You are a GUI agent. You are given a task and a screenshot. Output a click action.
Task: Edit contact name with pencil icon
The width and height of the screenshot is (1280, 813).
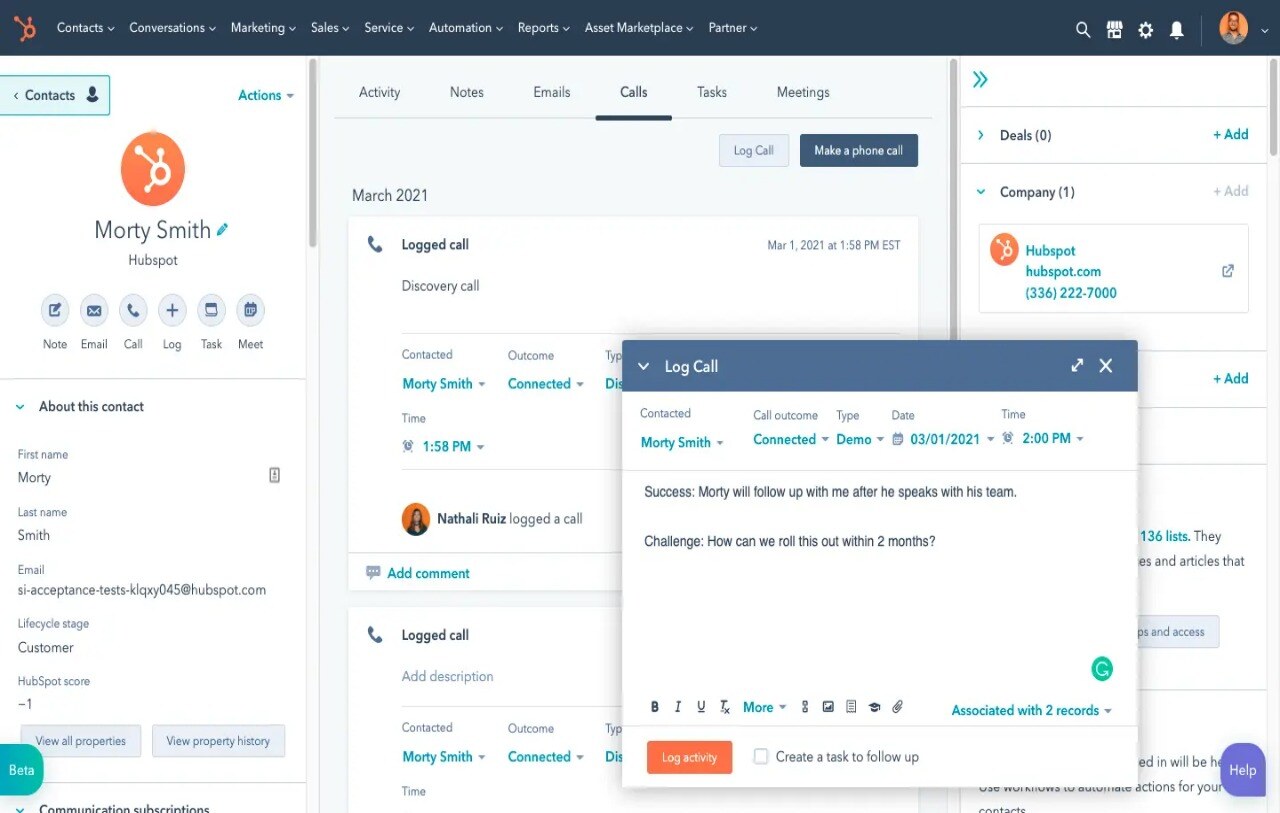(x=222, y=230)
